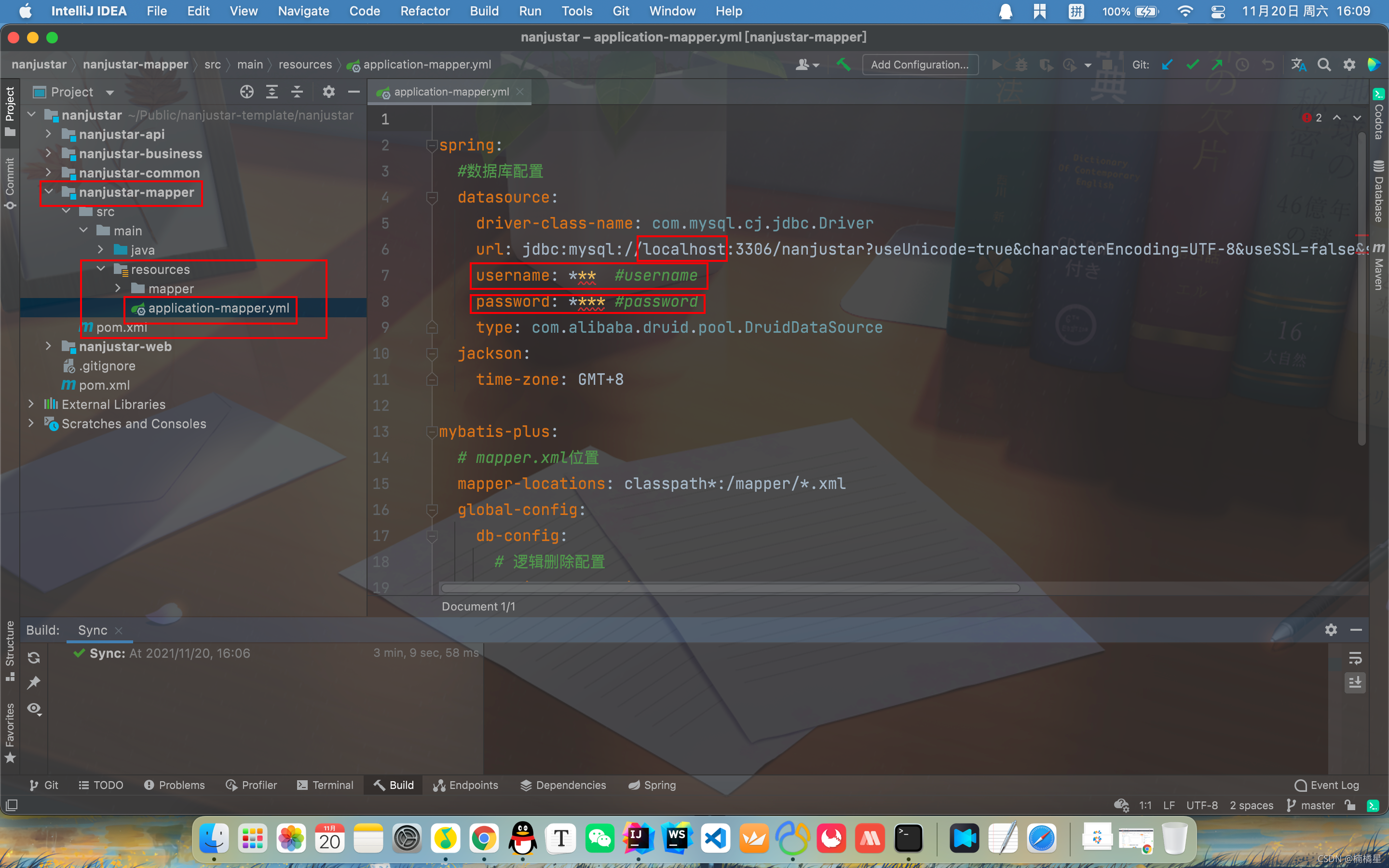The height and width of the screenshot is (868, 1389).
Task: Collapse the nanjustar-mapper module
Action: point(49,192)
